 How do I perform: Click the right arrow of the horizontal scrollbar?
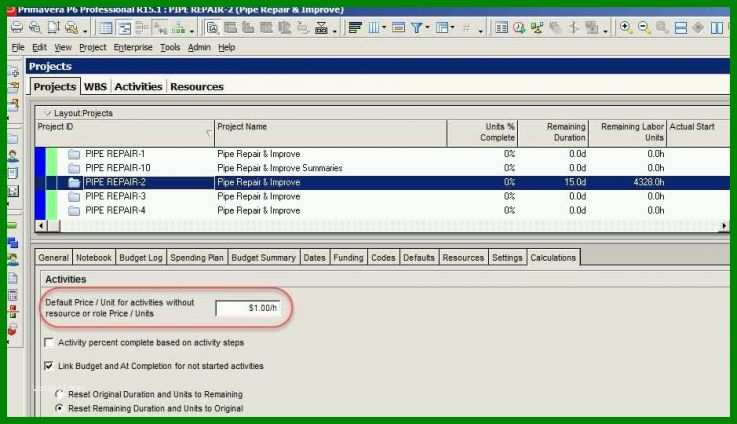coord(724,226)
